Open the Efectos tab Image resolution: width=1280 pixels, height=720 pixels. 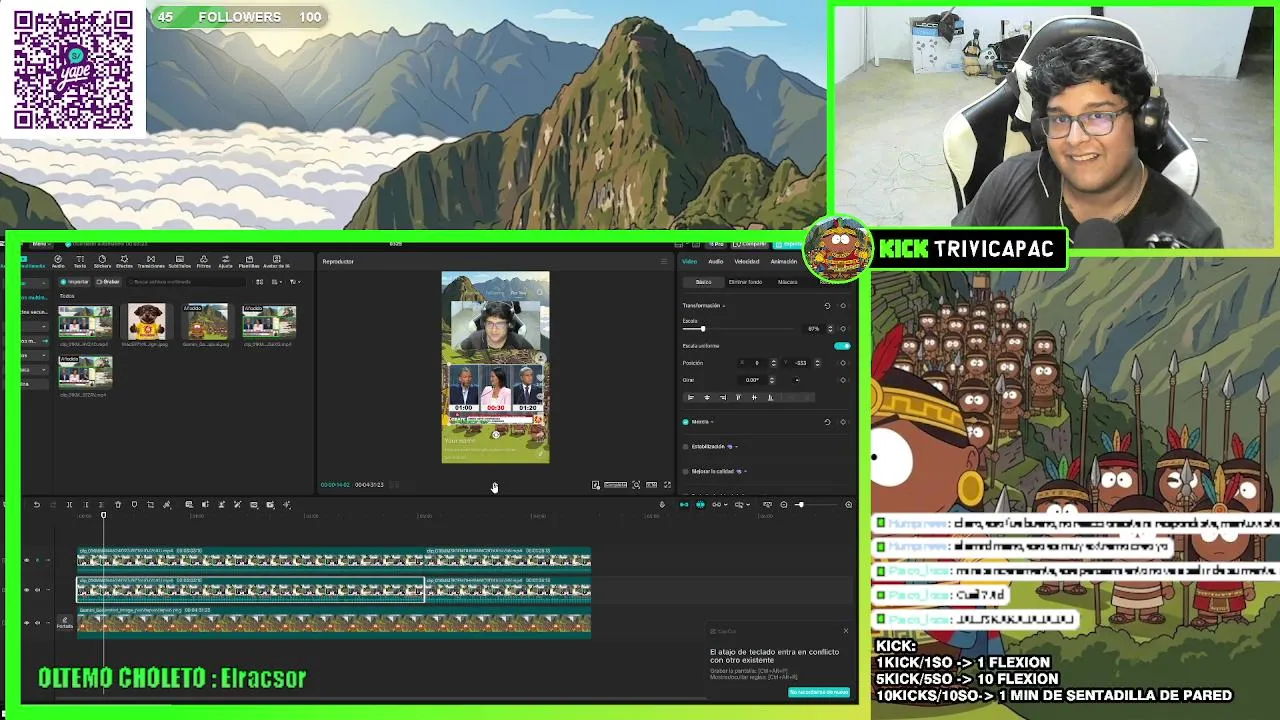coord(124,261)
